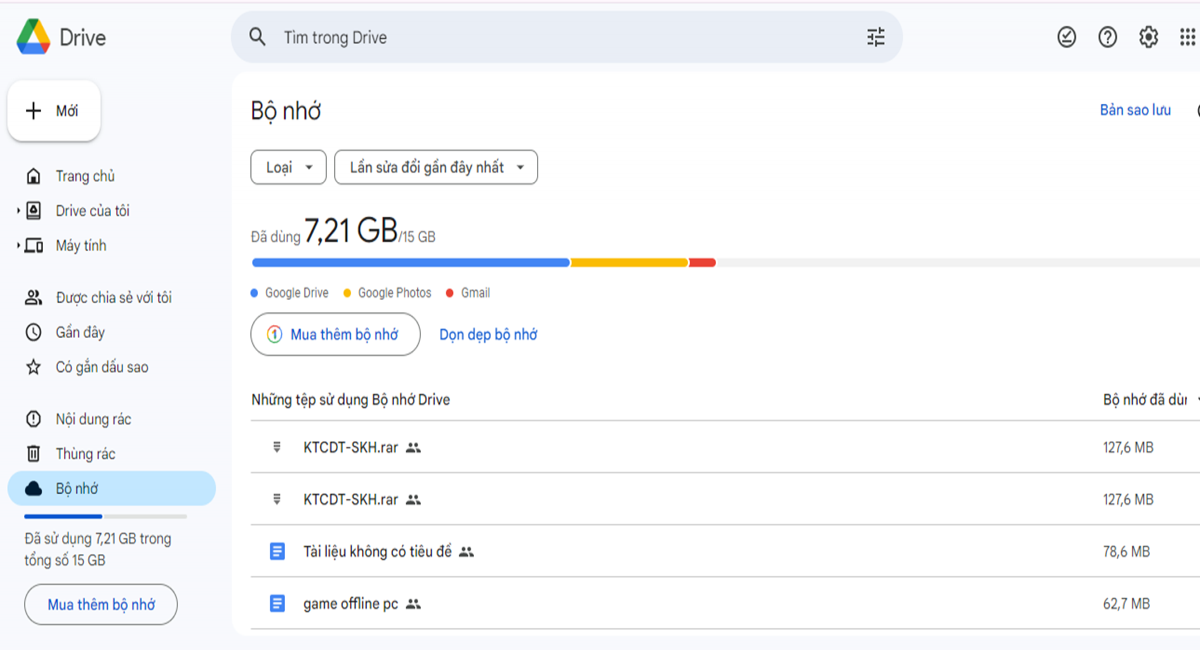Open the Settings gear icon
This screenshot has width=1200, height=650.
1149,38
